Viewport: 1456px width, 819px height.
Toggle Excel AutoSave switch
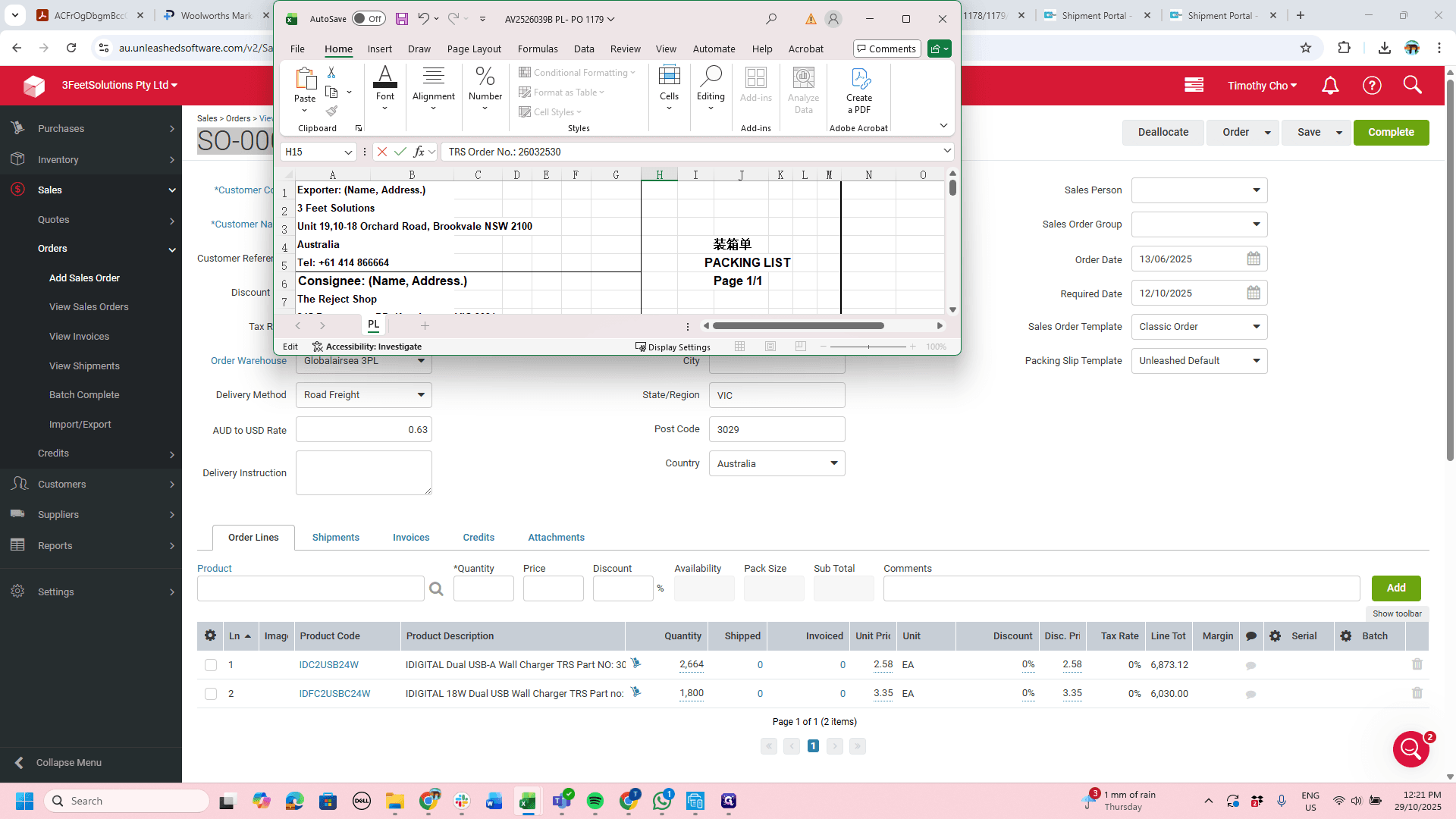click(x=369, y=19)
